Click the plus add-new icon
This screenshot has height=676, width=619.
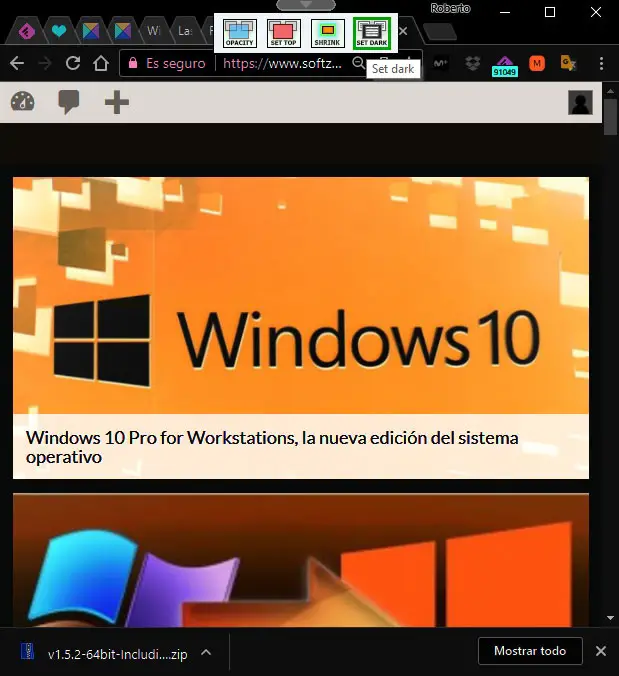[x=116, y=102]
